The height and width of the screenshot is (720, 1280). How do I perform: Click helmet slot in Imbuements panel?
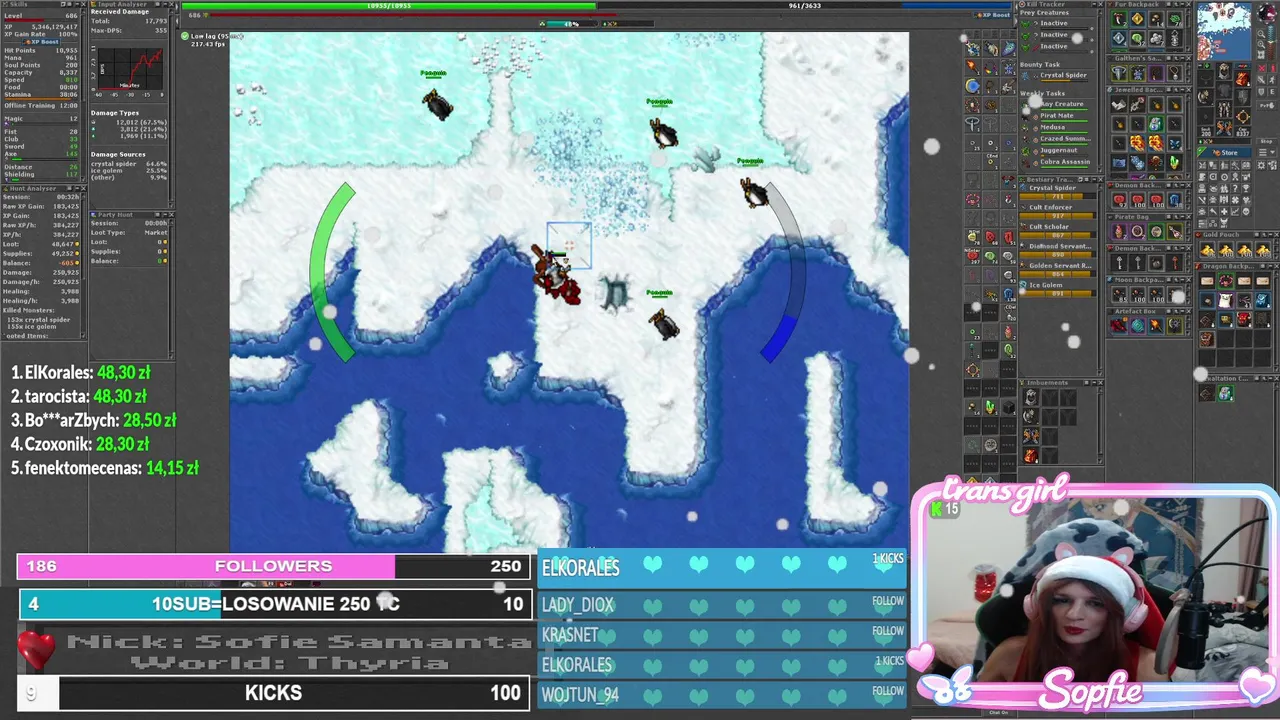1031,397
